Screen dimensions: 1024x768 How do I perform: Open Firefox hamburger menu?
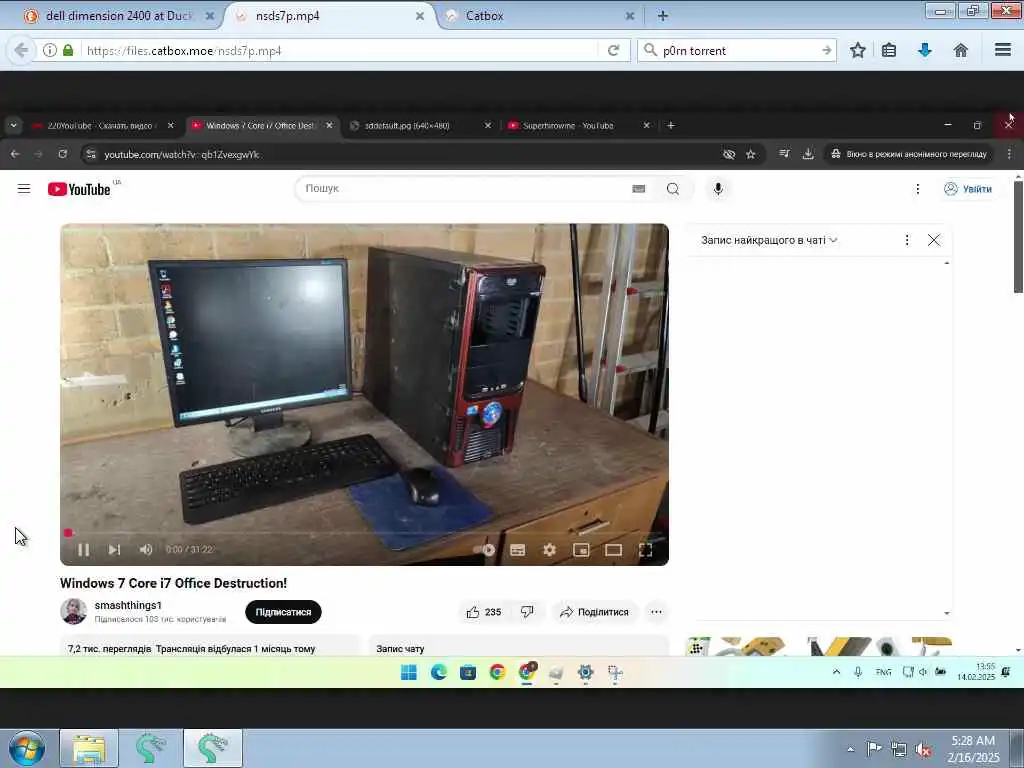pos(1003,50)
